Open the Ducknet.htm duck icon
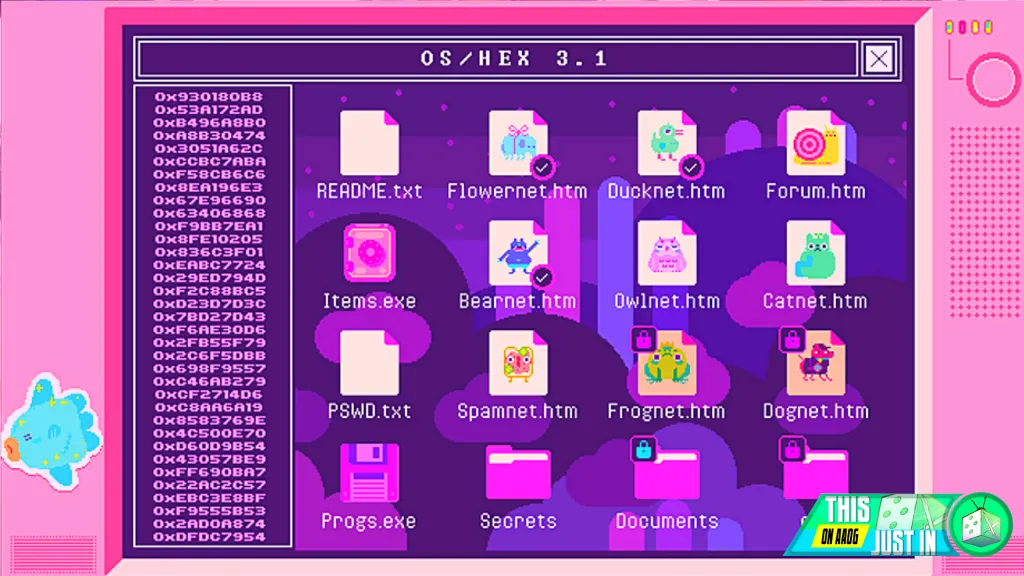This screenshot has width=1024, height=576. [x=667, y=142]
